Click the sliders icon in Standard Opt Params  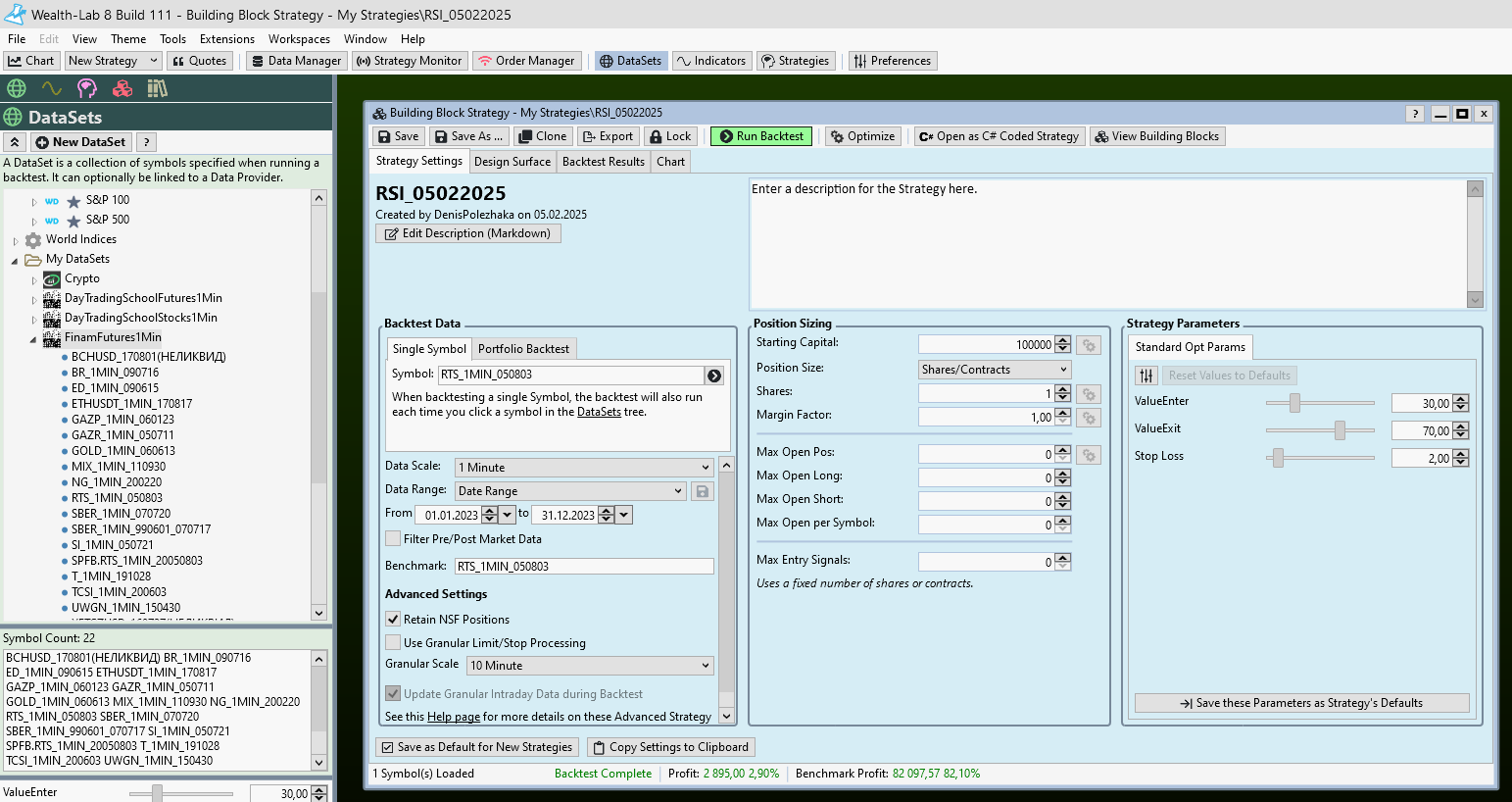pos(1146,376)
